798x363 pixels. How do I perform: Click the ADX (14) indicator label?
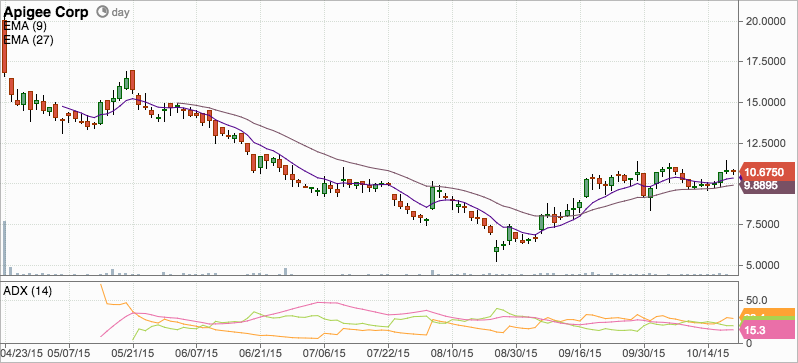(x=27, y=291)
